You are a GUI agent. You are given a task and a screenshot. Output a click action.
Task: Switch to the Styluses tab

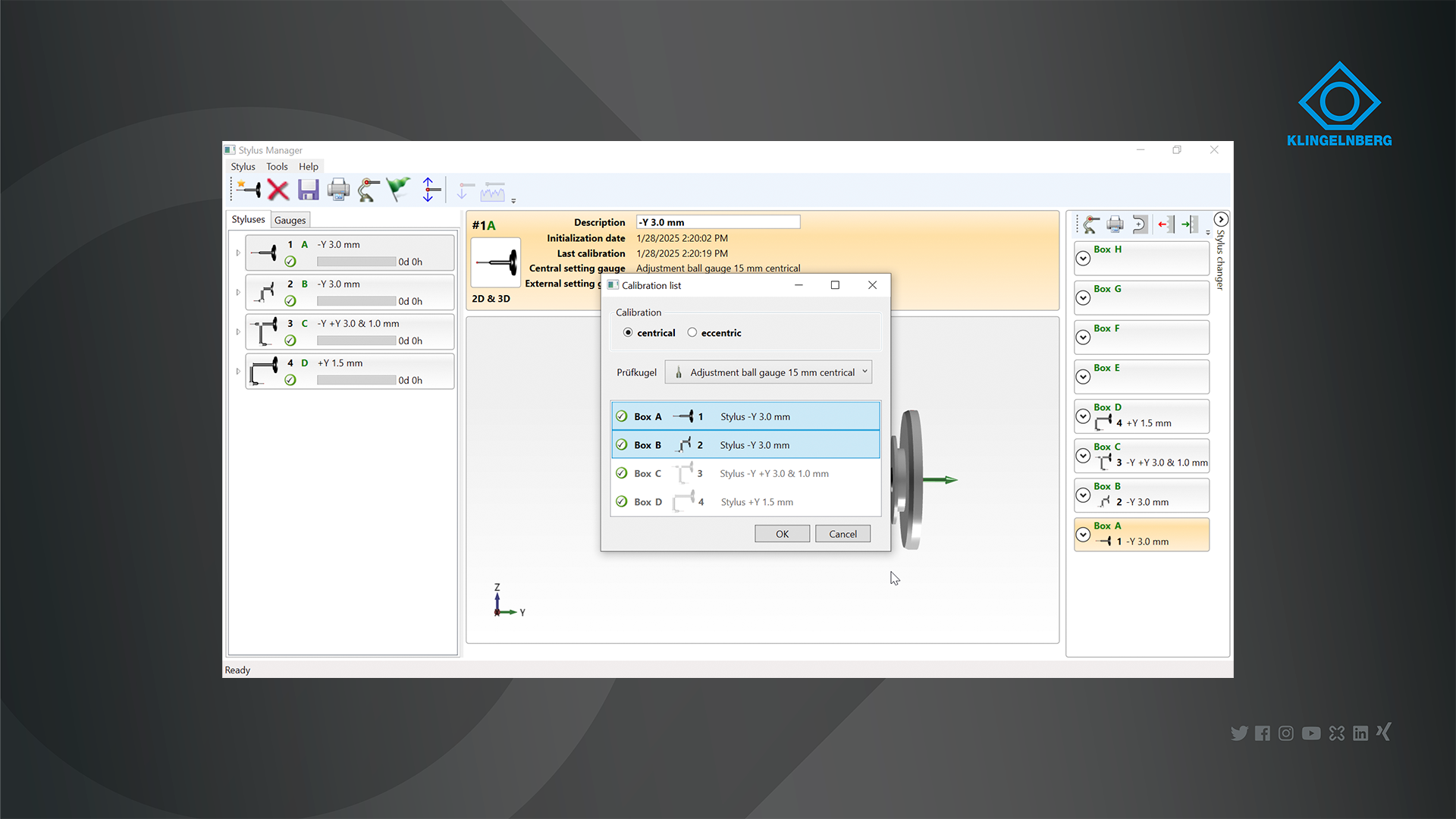(x=248, y=219)
